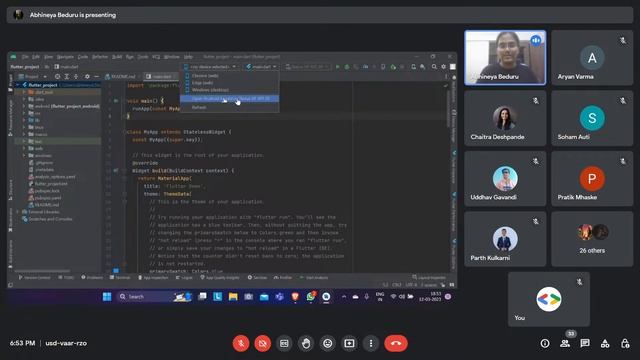
Task: Open Brave browser from shared taskbar
Action: 295,297
